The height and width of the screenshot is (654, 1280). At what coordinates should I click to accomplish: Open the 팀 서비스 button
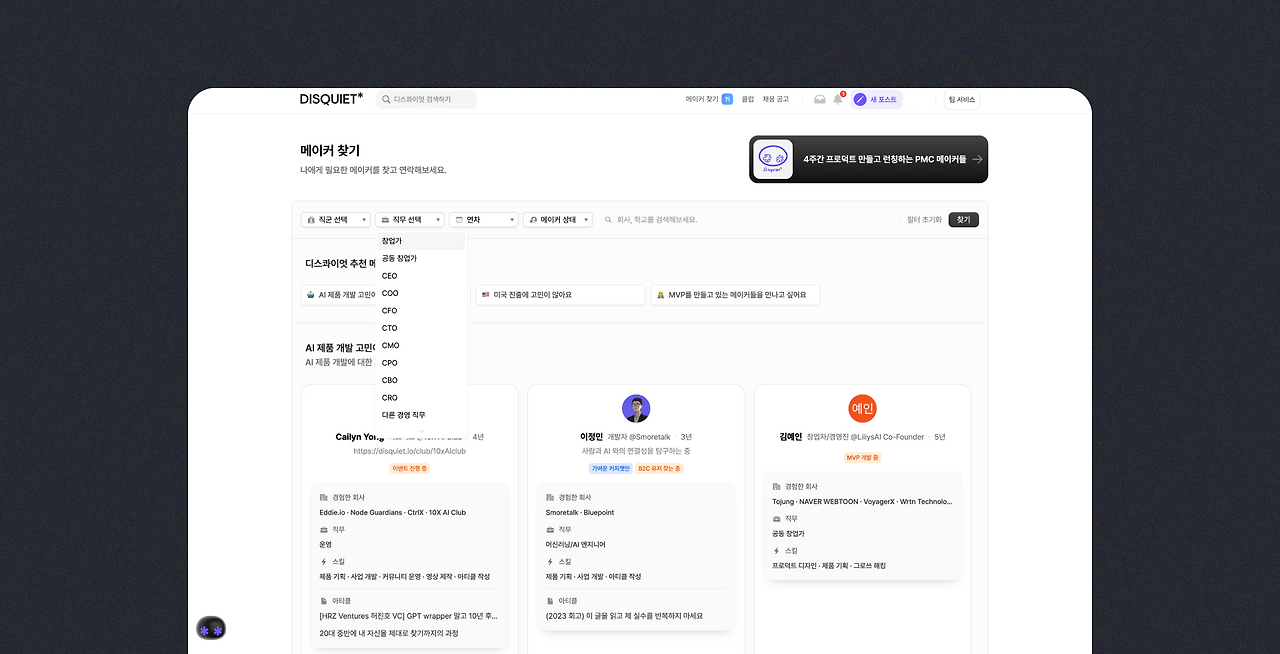tap(962, 100)
